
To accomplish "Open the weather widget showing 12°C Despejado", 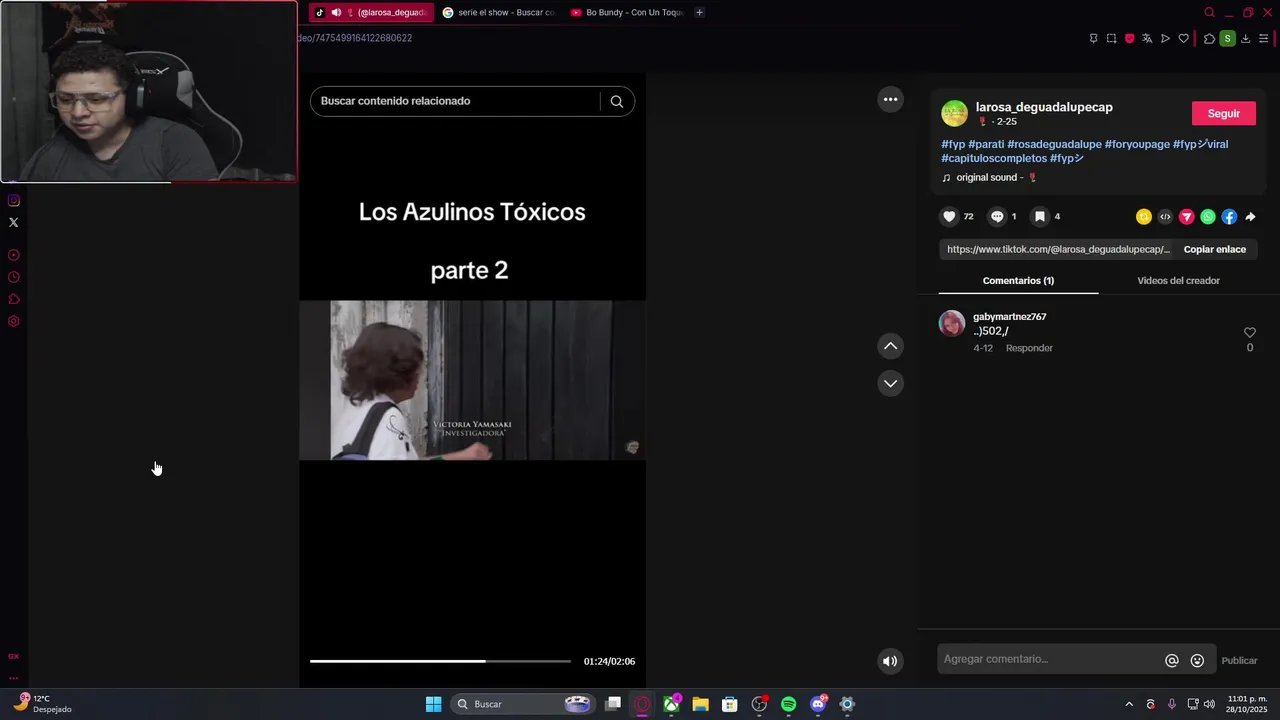I will (42, 703).
